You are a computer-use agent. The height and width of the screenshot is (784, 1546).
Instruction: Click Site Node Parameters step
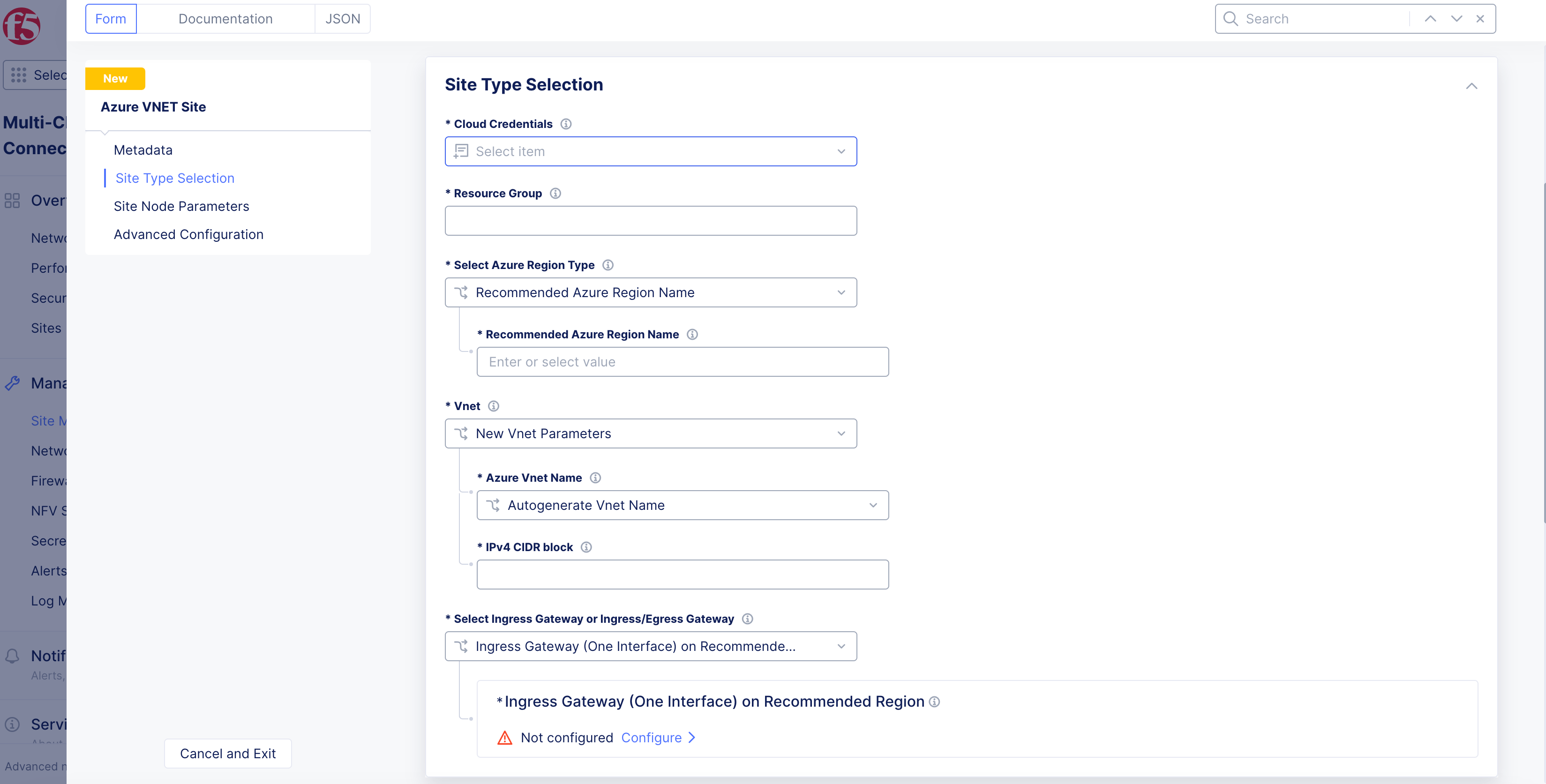(x=181, y=206)
